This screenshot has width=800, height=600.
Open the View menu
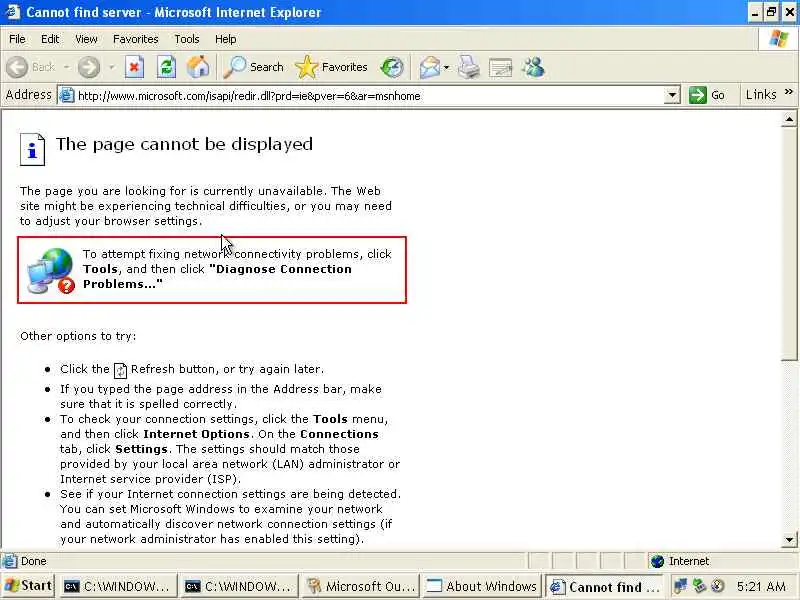tap(86, 39)
